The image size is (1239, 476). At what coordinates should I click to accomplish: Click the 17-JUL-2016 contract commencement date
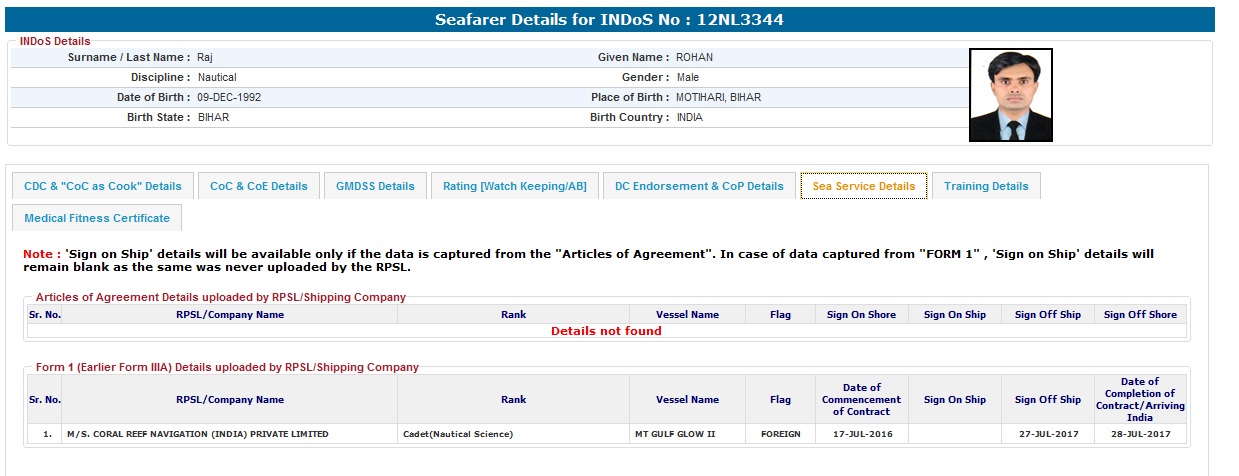(861, 434)
